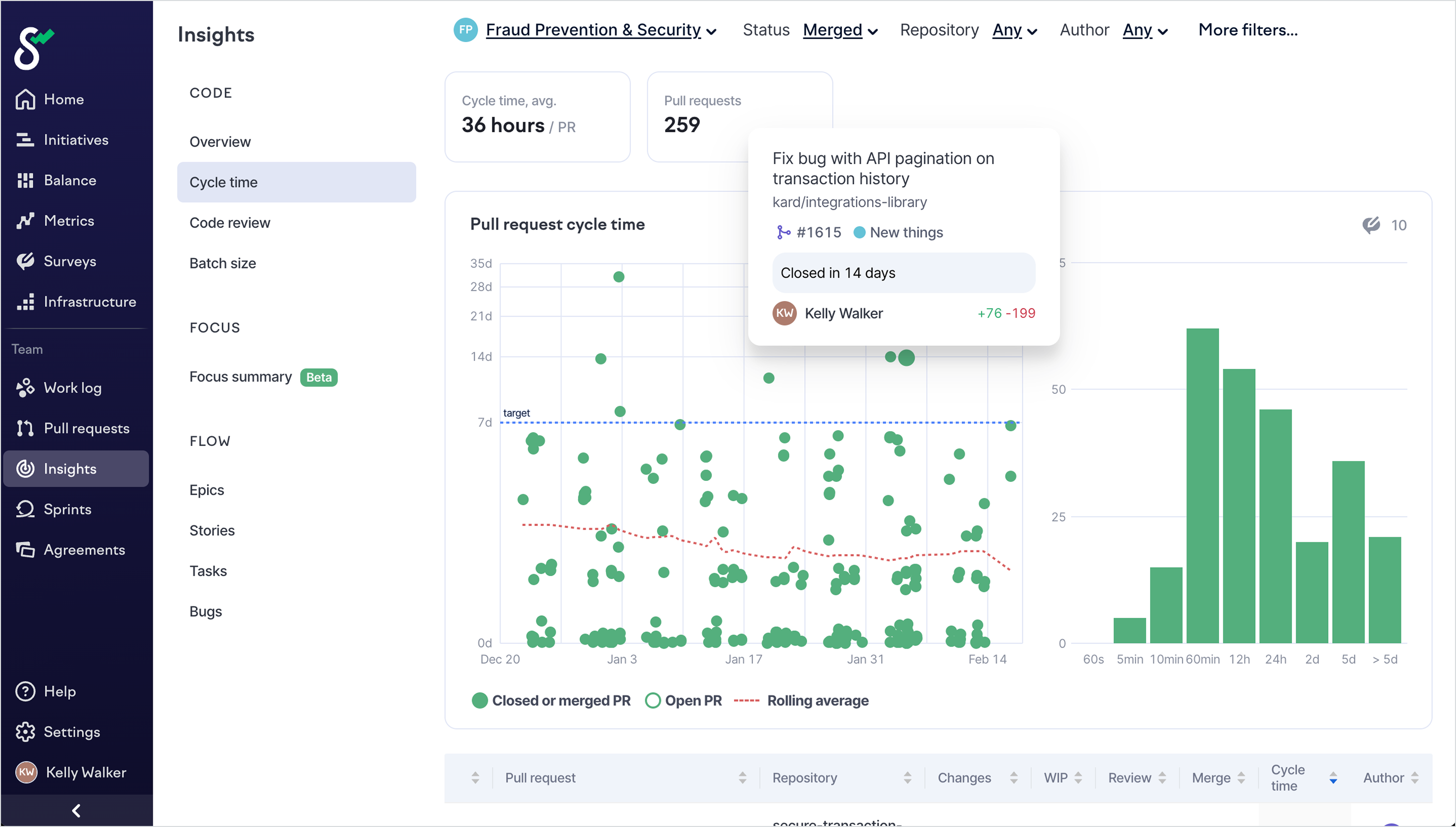Collapse the sidebar with left chevron
The image size is (1456, 827).
coord(76,810)
